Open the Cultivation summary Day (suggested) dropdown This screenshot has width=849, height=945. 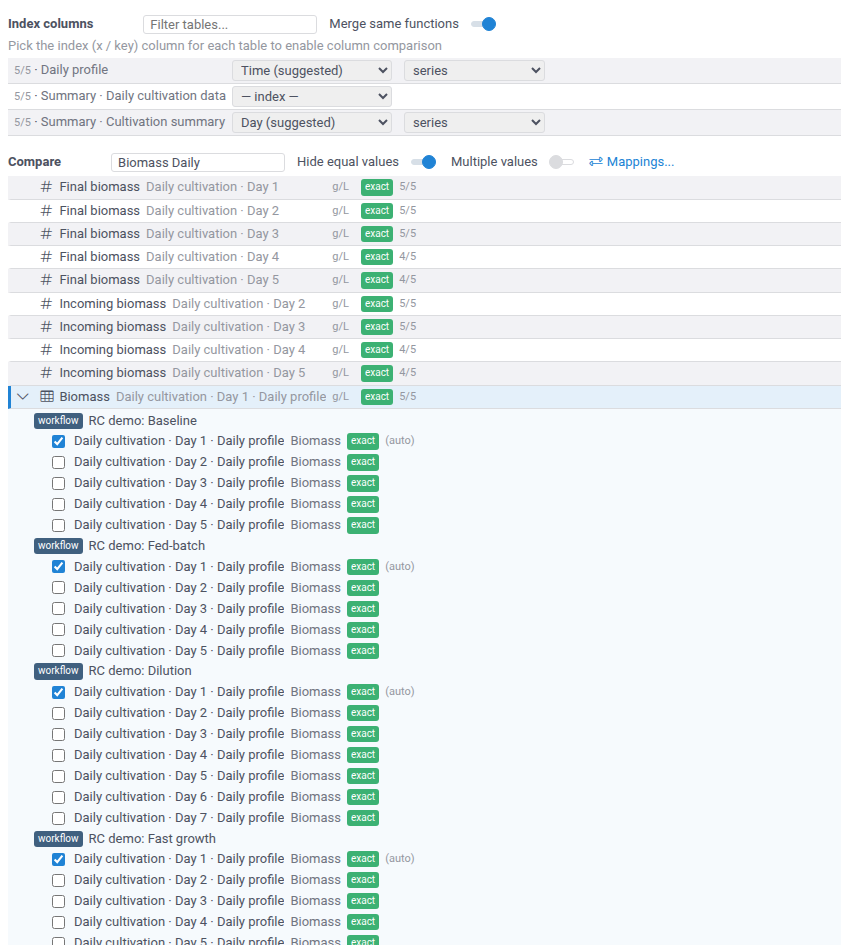tap(312, 122)
